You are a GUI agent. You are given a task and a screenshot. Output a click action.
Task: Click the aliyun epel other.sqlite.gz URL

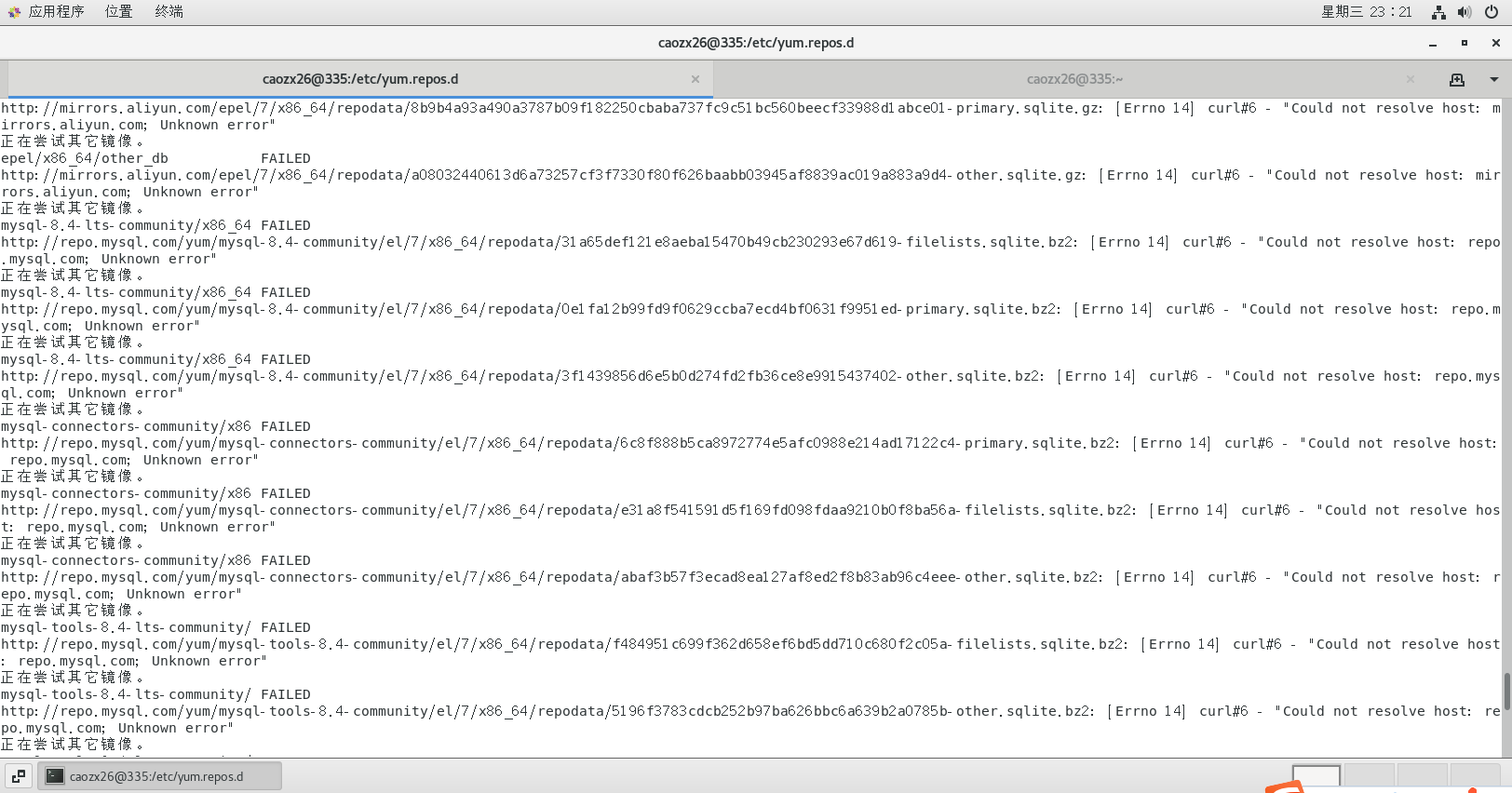coord(543,175)
